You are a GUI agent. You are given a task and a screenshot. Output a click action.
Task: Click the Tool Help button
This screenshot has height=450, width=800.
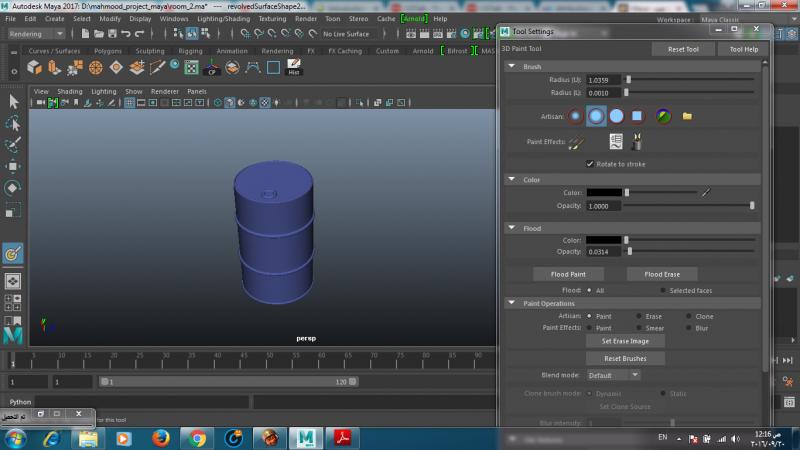coord(743,49)
